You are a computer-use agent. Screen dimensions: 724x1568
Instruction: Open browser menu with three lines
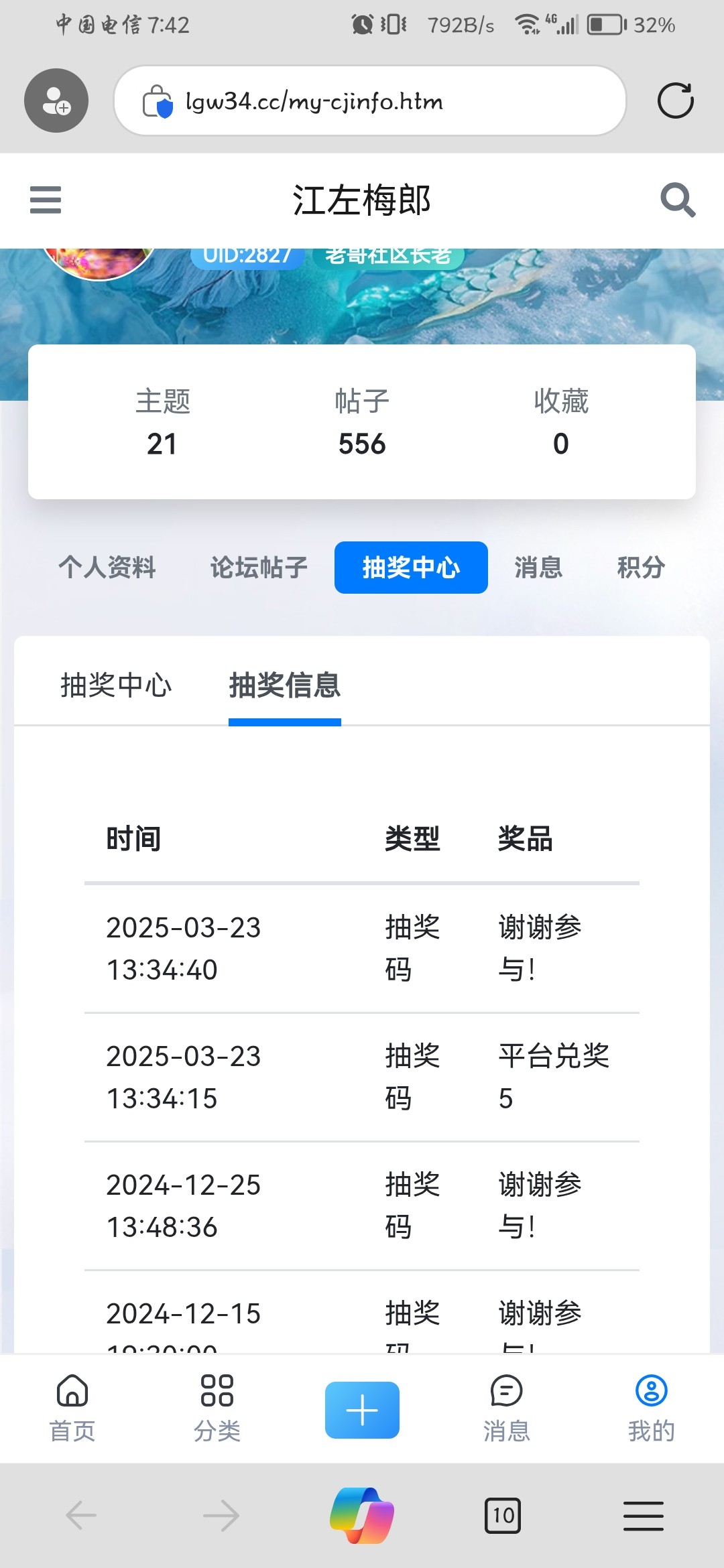pos(643,1516)
